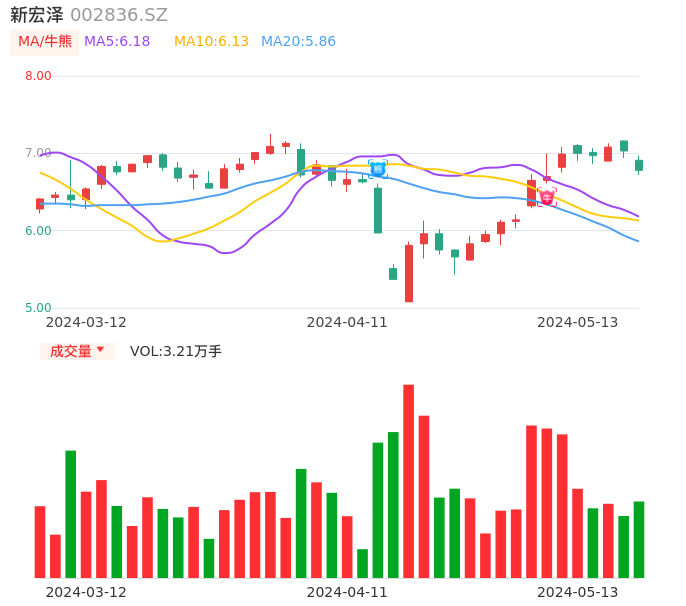Open the 成交量 indicator dropdown

click(71, 351)
